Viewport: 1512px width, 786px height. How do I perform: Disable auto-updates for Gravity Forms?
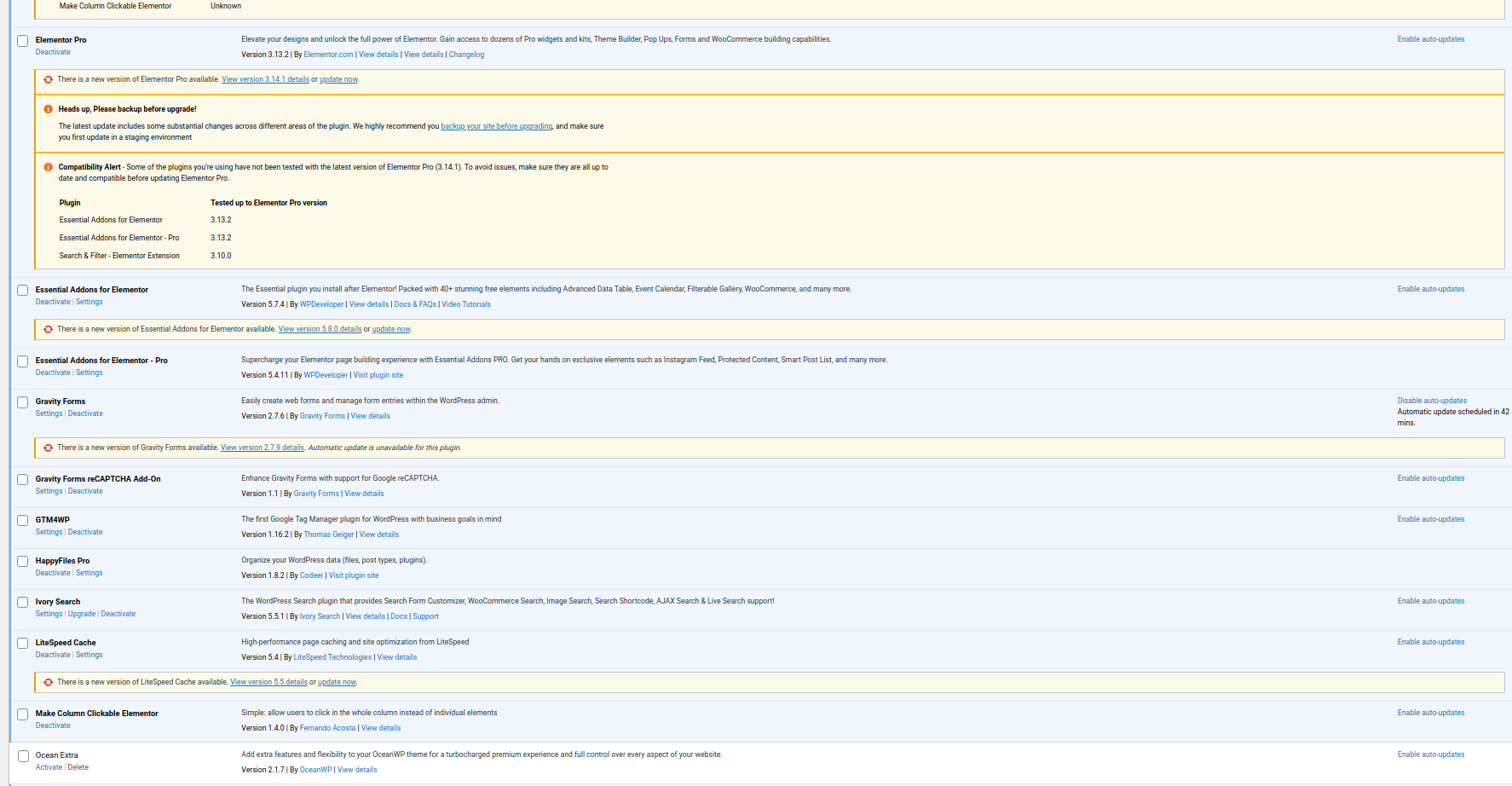tap(1432, 401)
